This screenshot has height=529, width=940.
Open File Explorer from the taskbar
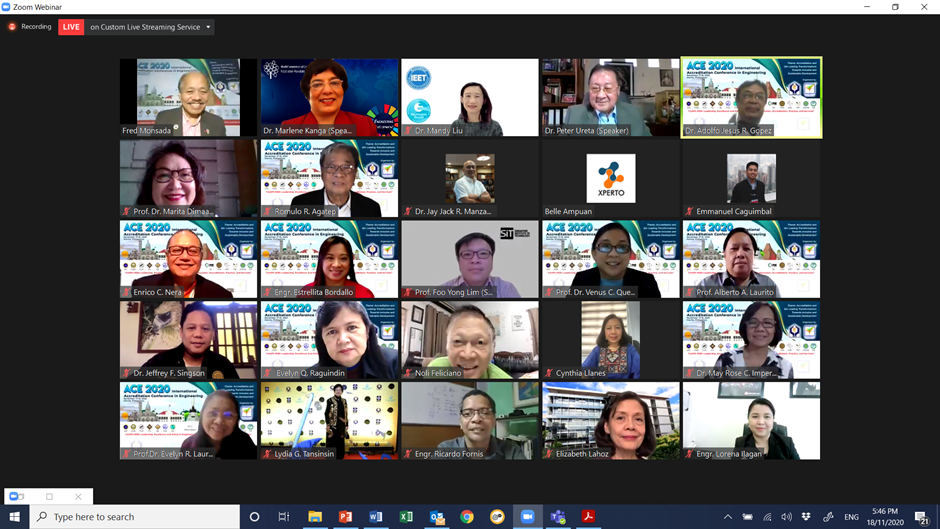click(x=315, y=517)
